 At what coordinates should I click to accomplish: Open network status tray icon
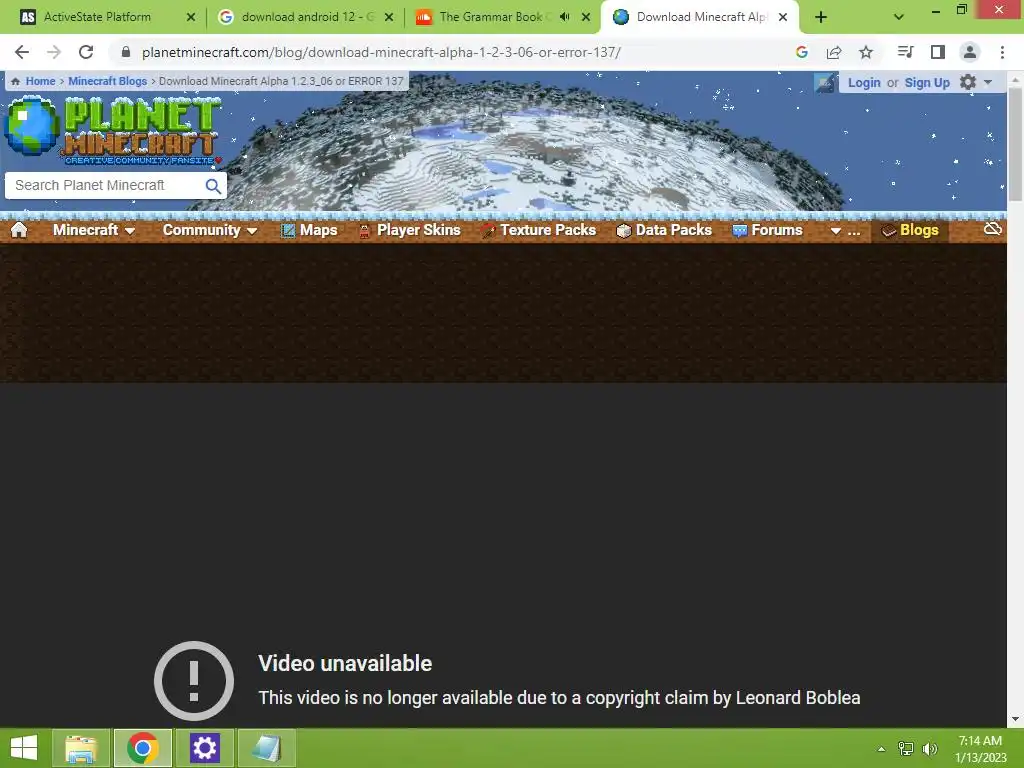[906, 749]
